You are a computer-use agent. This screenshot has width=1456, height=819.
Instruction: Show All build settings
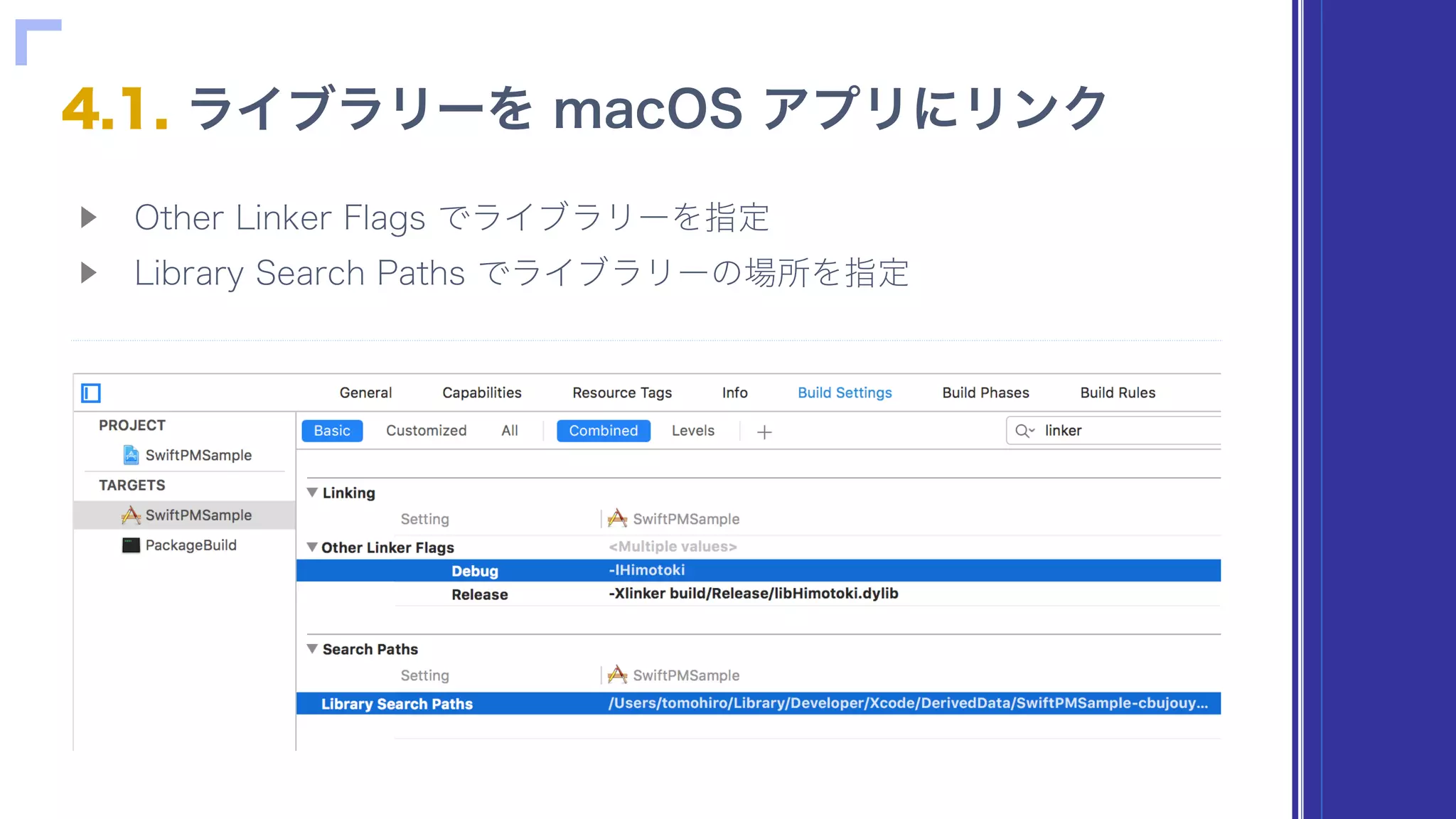pos(509,431)
